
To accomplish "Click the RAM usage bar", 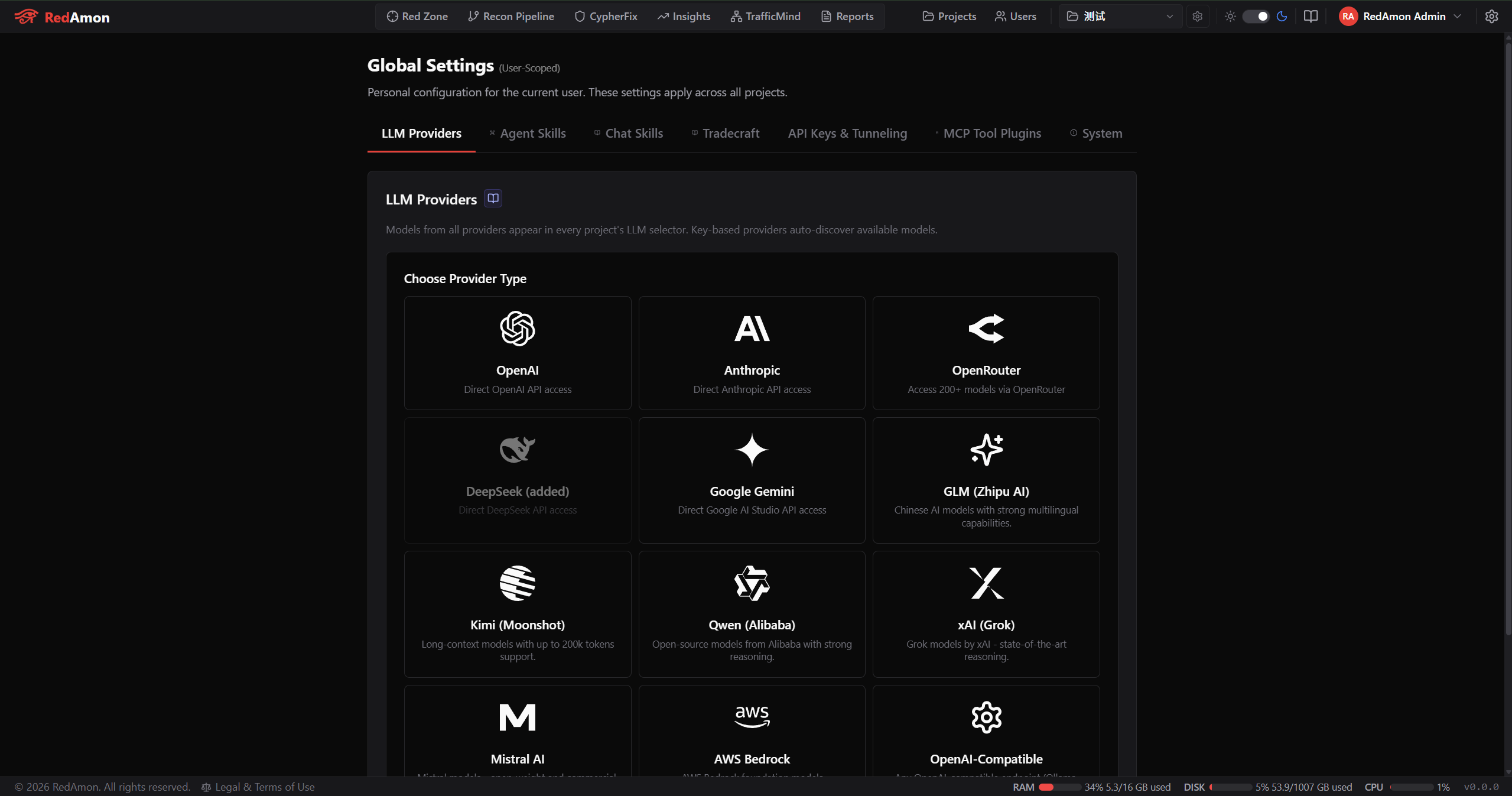I will click(x=1059, y=787).
